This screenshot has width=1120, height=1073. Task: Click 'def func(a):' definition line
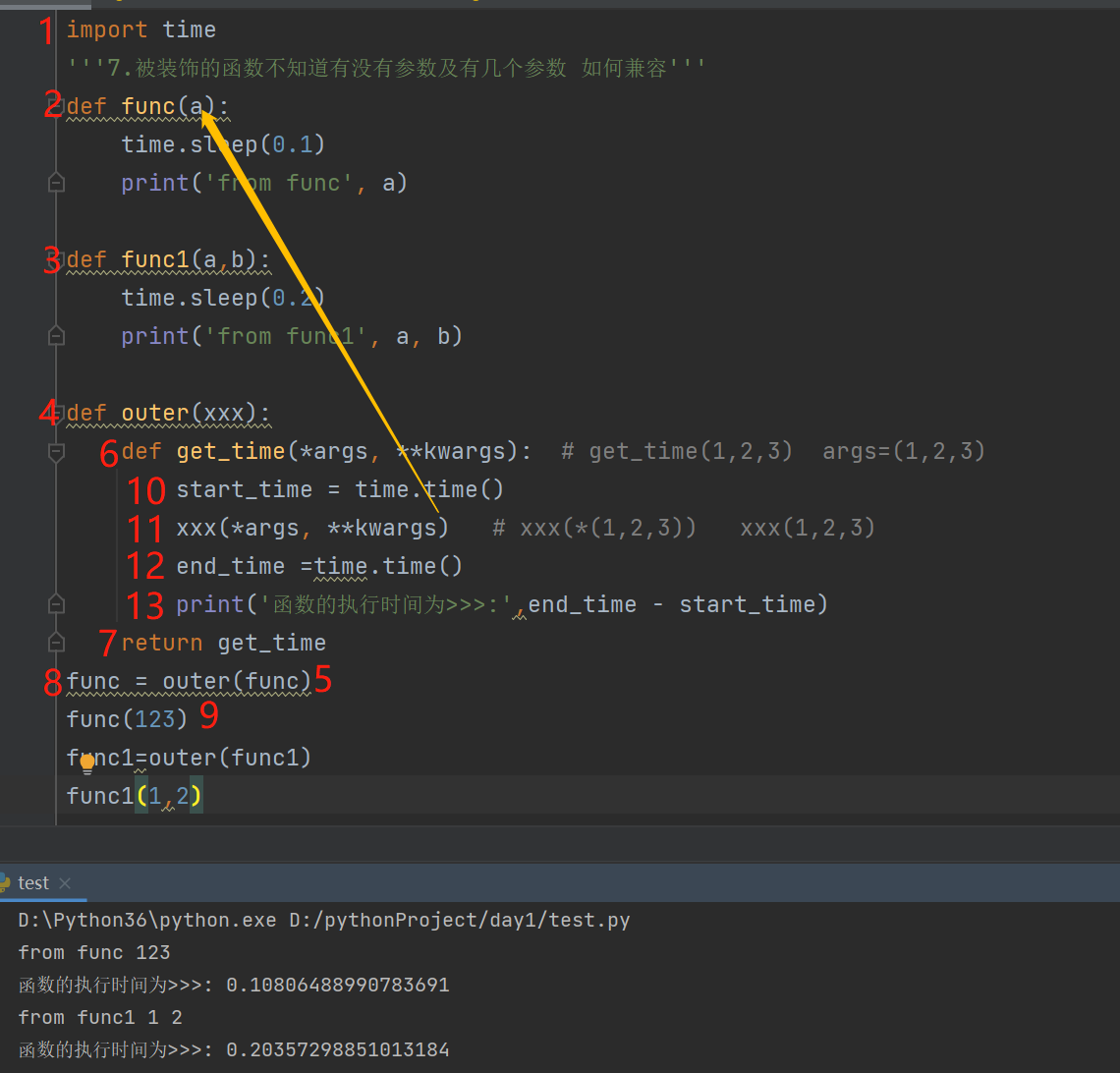(x=147, y=106)
